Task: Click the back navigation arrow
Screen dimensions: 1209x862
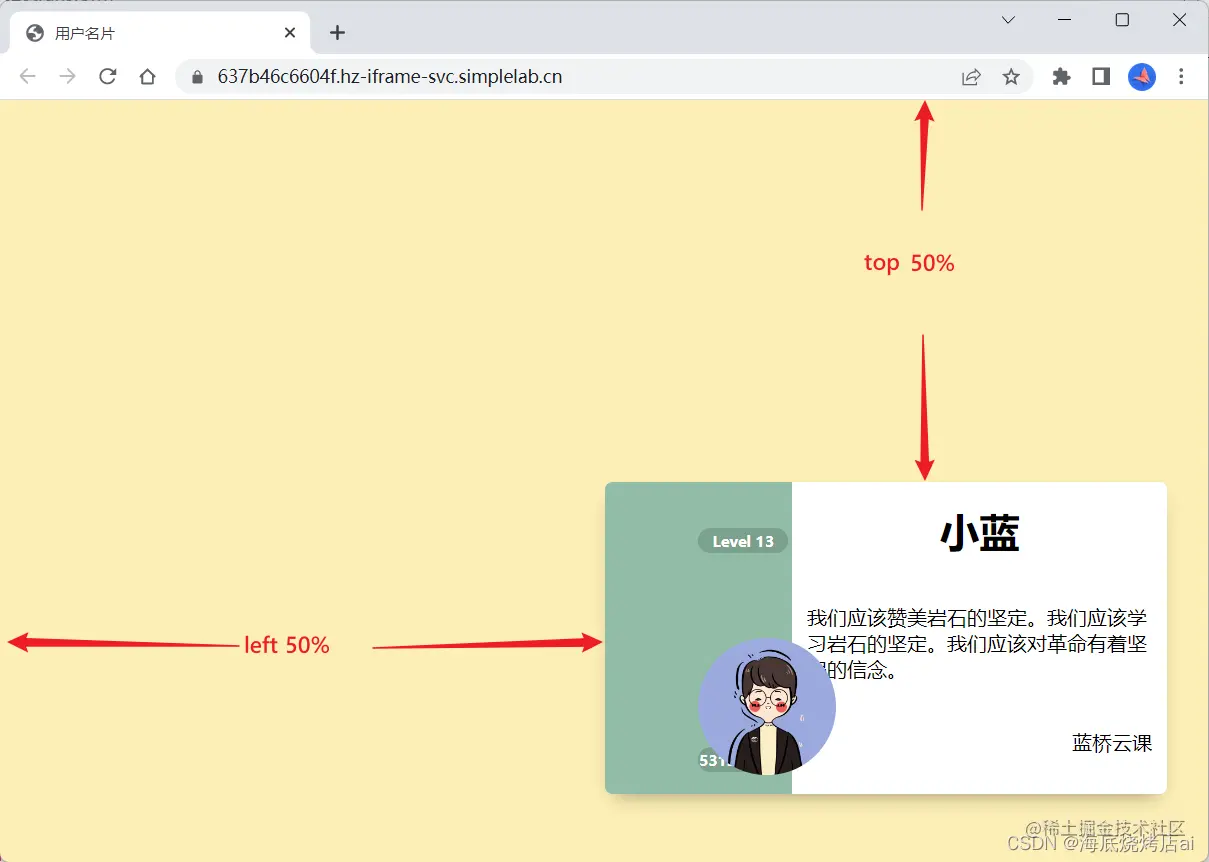Action: (27, 76)
